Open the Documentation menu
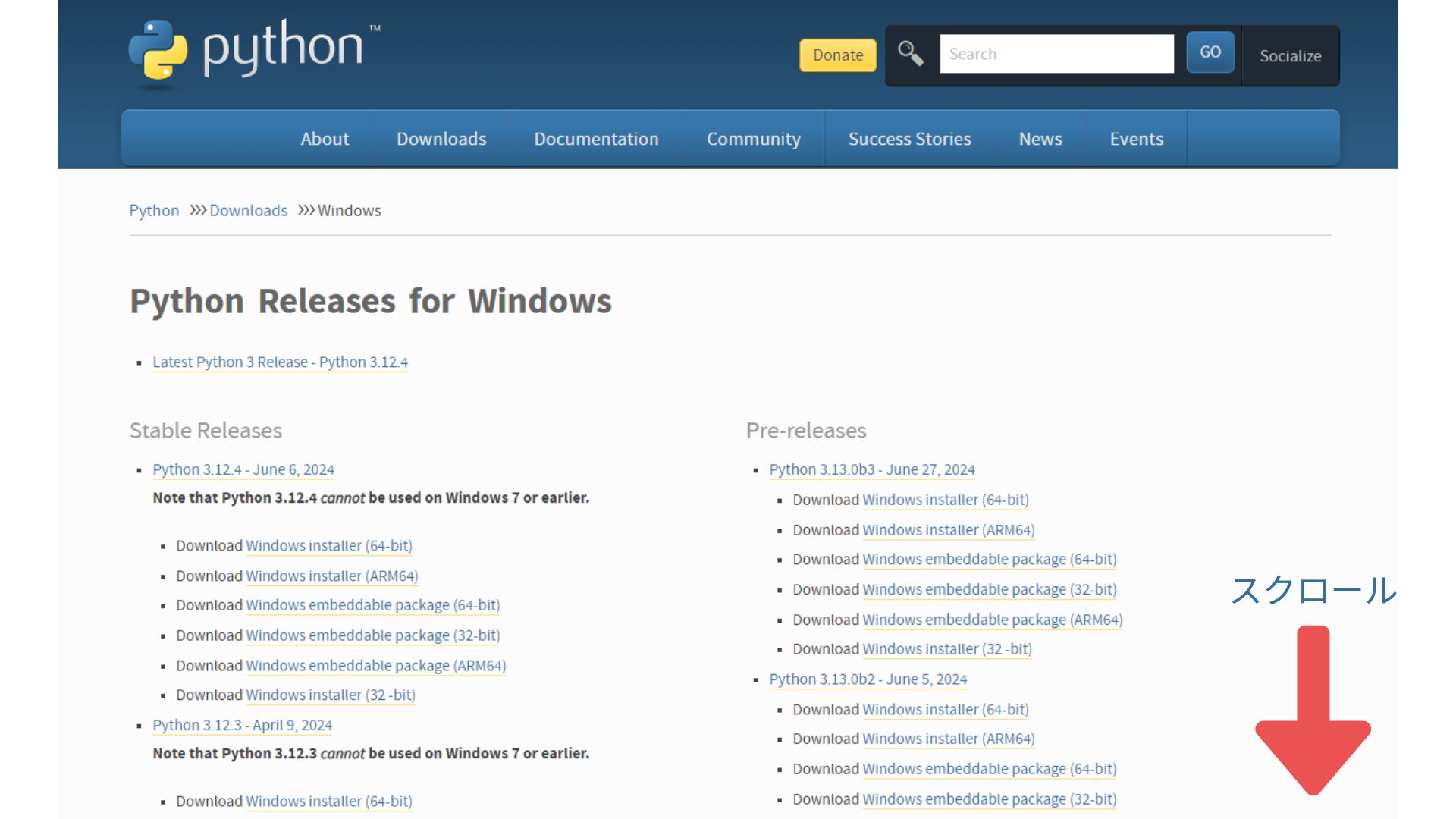The image size is (1456, 819). tap(597, 139)
